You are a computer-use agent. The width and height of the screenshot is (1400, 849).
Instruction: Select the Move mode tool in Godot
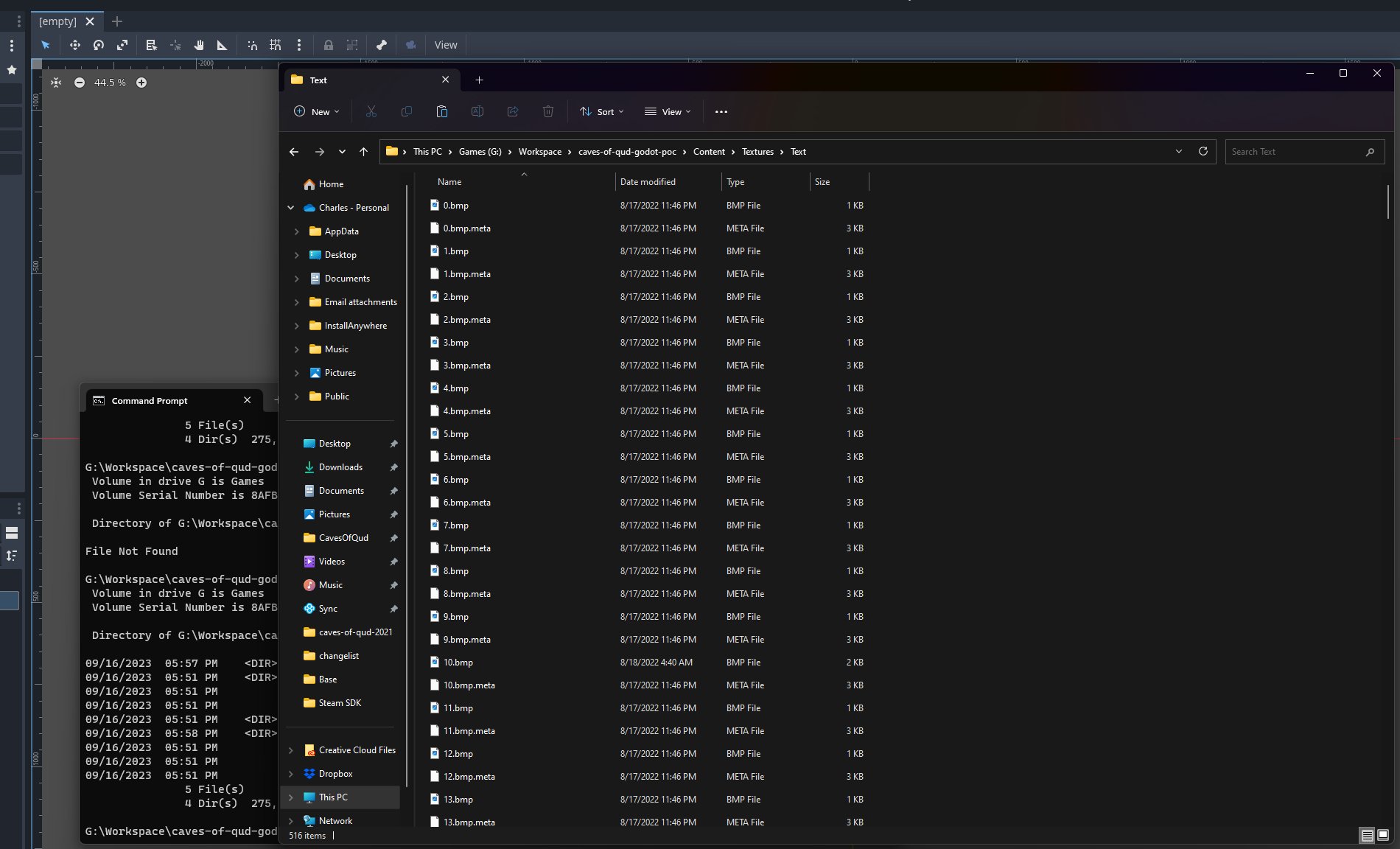[x=75, y=45]
